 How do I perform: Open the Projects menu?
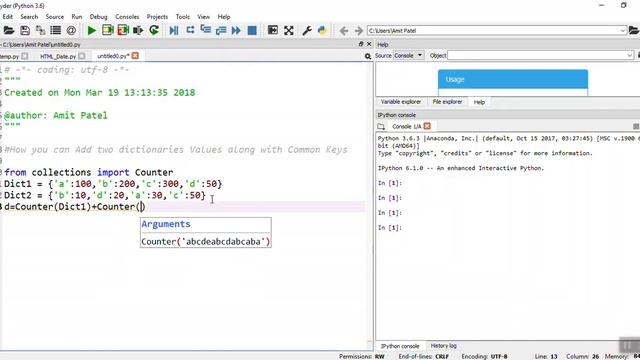pos(157,17)
